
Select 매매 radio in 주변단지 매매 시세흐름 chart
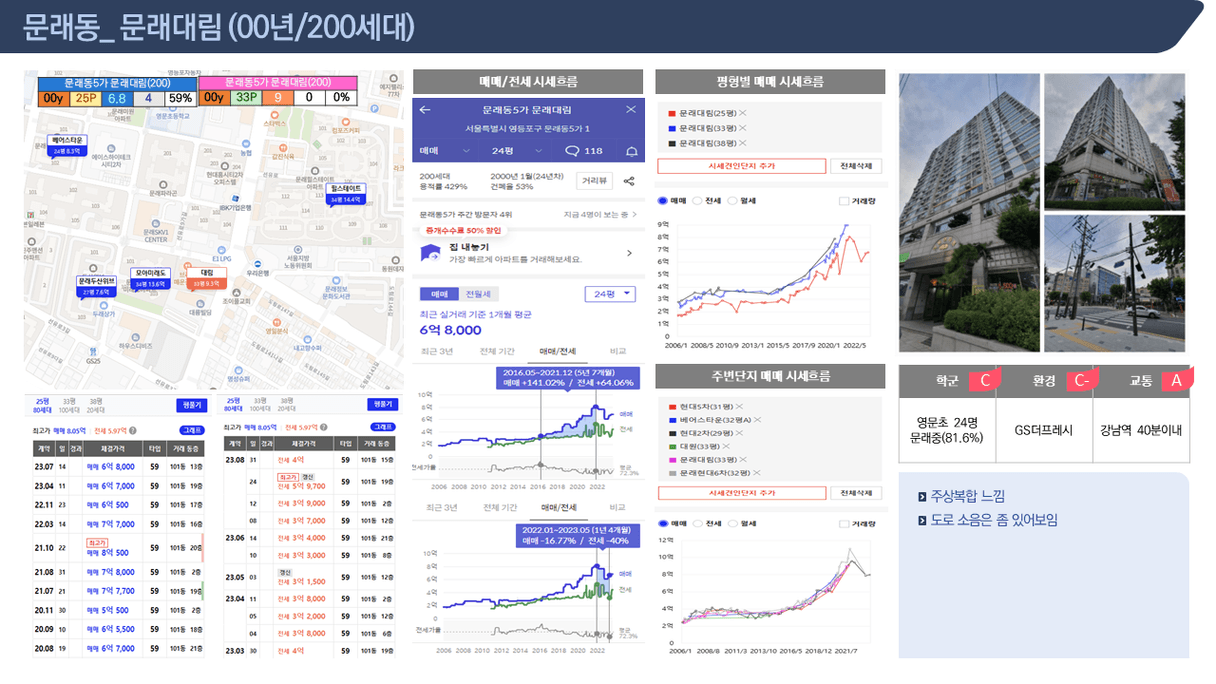pyautogui.click(x=663, y=523)
